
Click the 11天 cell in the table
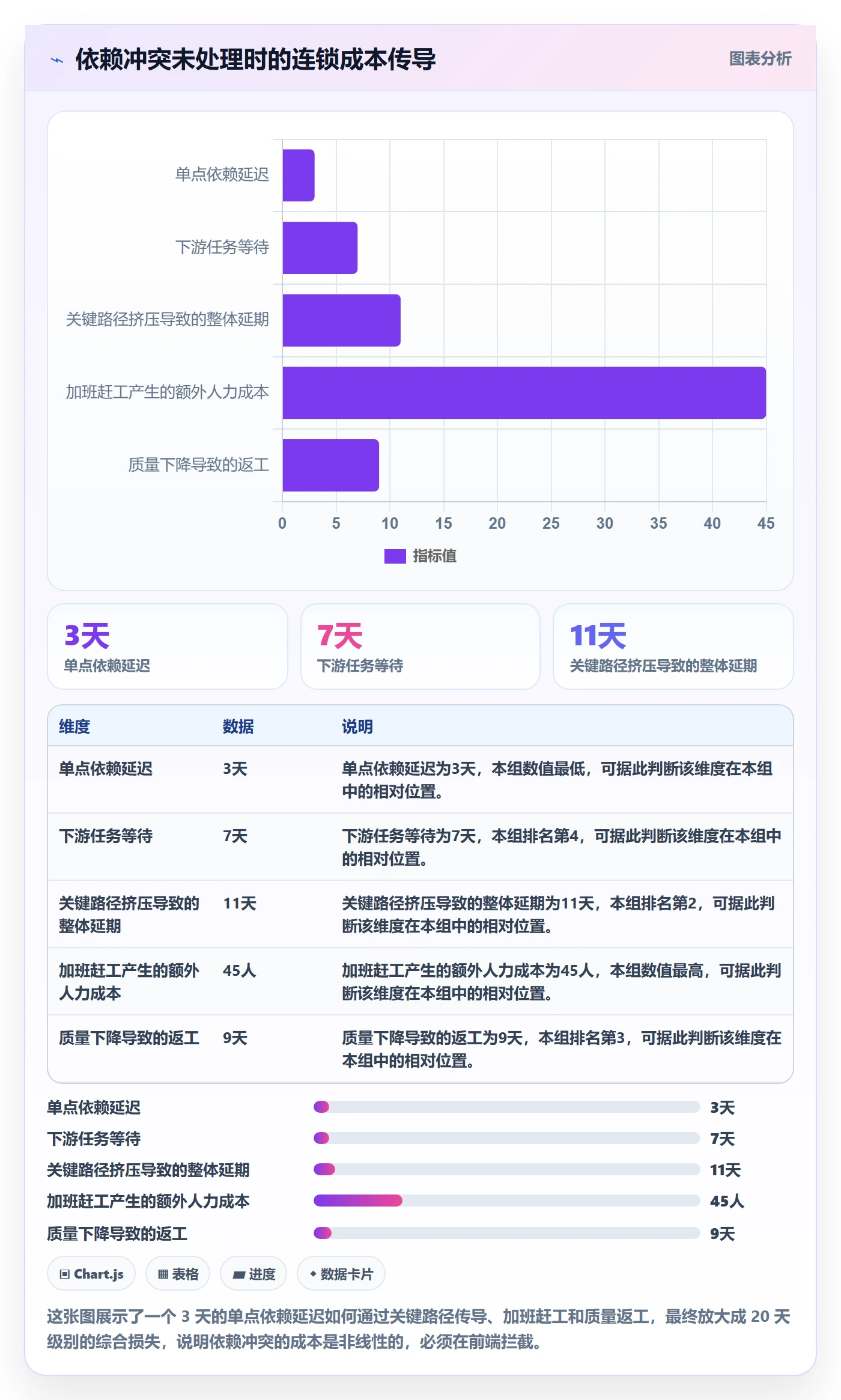(240, 903)
